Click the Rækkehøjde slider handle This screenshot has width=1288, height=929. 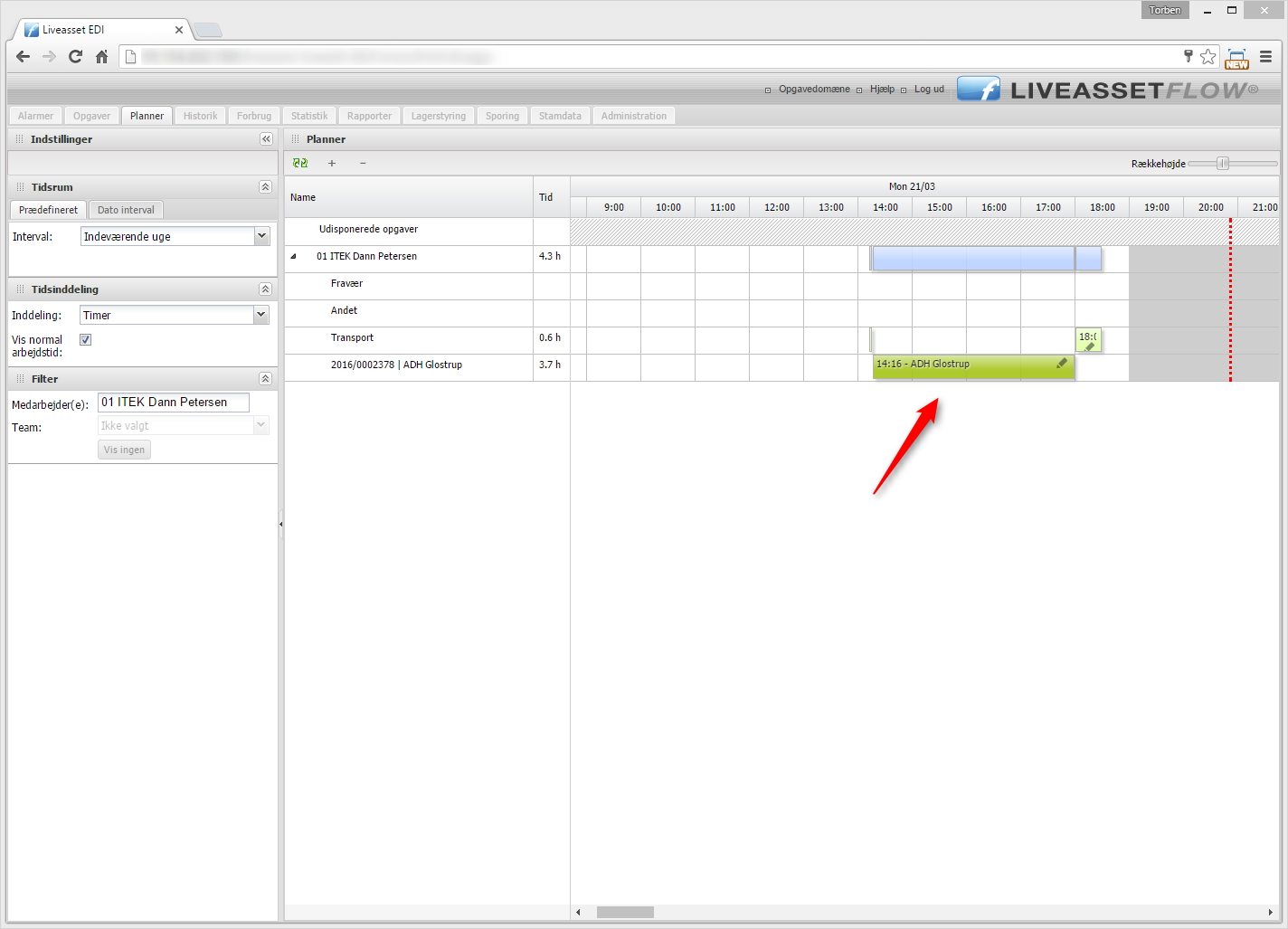point(1223,164)
